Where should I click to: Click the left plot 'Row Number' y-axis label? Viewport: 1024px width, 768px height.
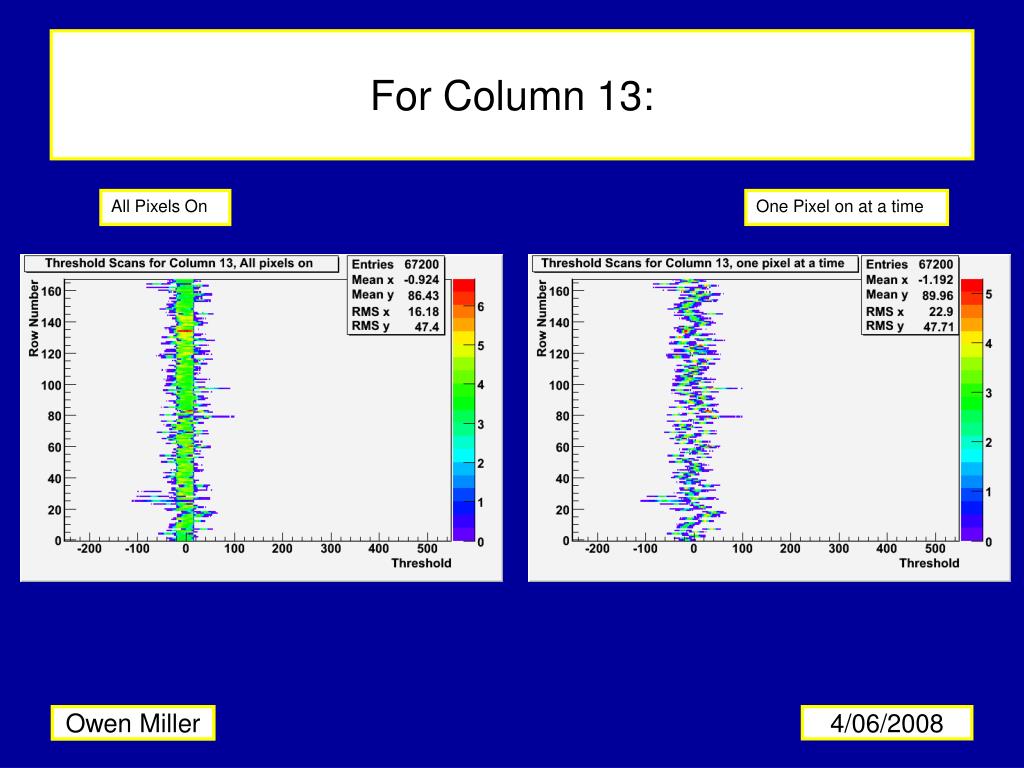pyautogui.click(x=34, y=319)
